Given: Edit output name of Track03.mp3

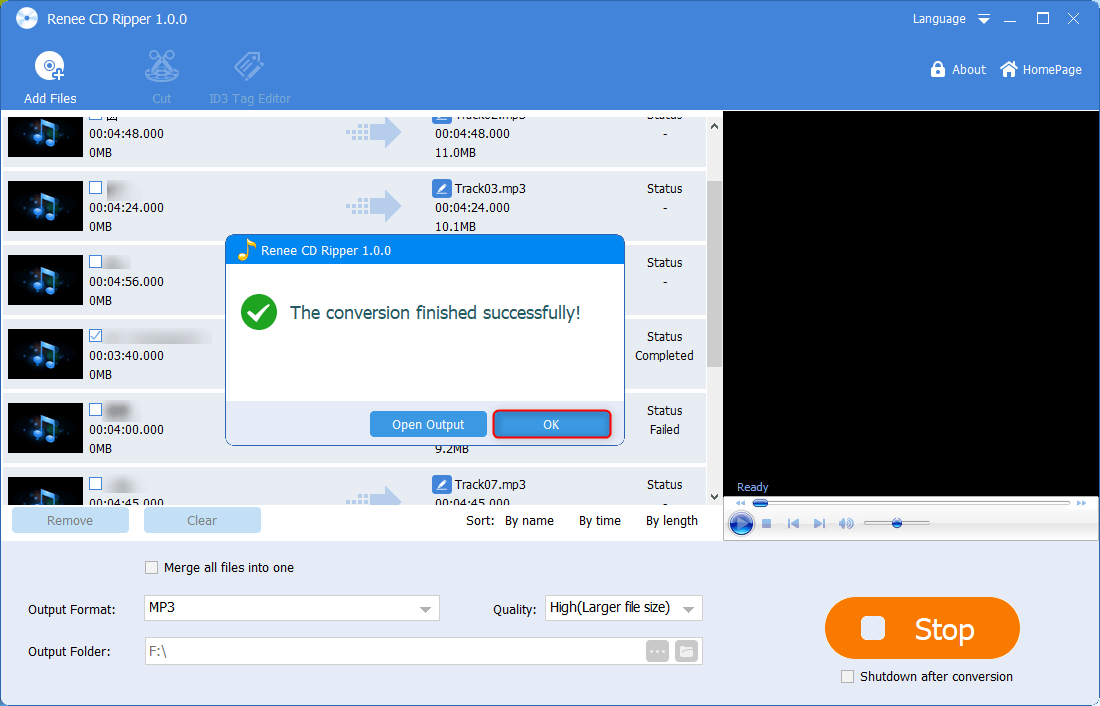Looking at the screenshot, I should (x=441, y=188).
